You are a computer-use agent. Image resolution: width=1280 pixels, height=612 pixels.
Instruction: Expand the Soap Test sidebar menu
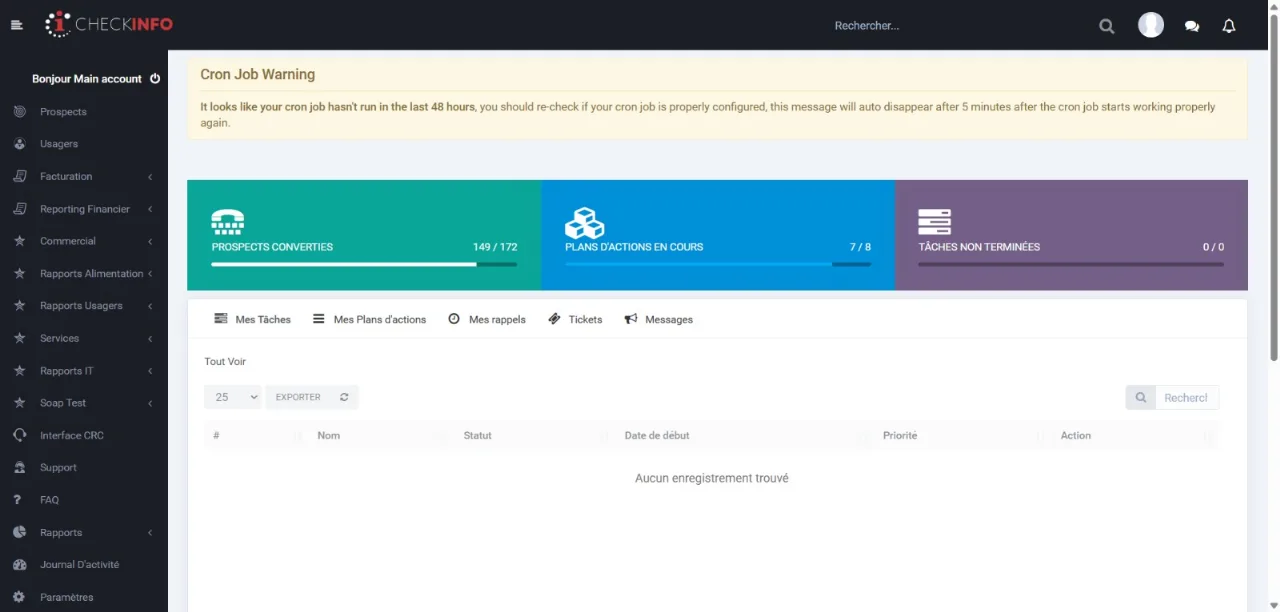pyautogui.click(x=84, y=403)
